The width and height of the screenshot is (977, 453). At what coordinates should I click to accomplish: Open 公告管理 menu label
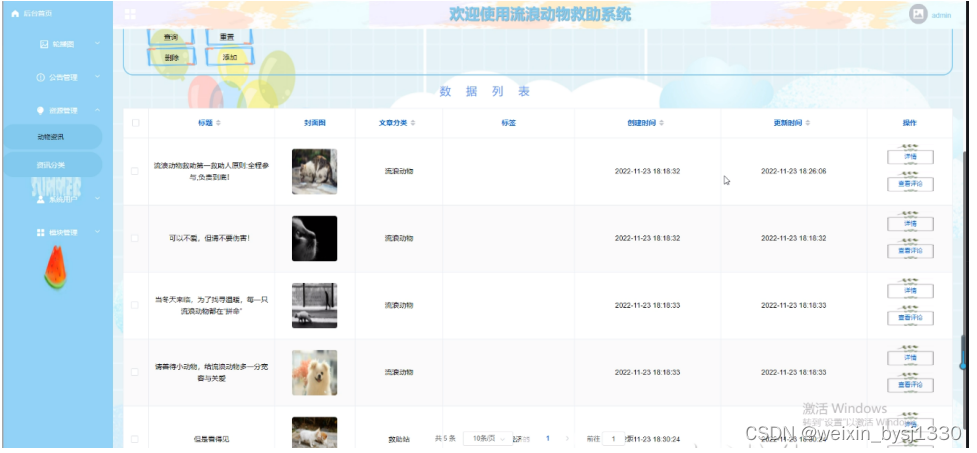pyautogui.click(x=64, y=77)
